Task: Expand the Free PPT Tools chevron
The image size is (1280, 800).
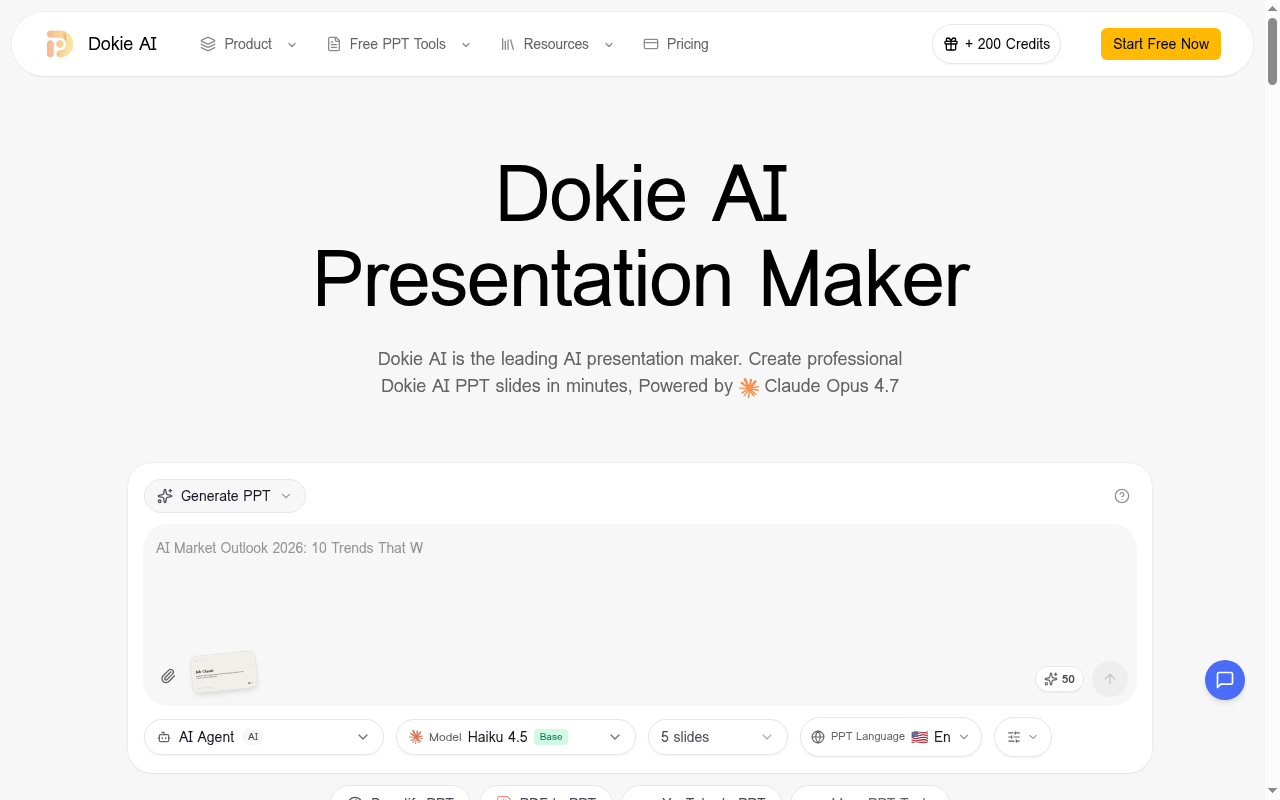Action: click(x=466, y=44)
